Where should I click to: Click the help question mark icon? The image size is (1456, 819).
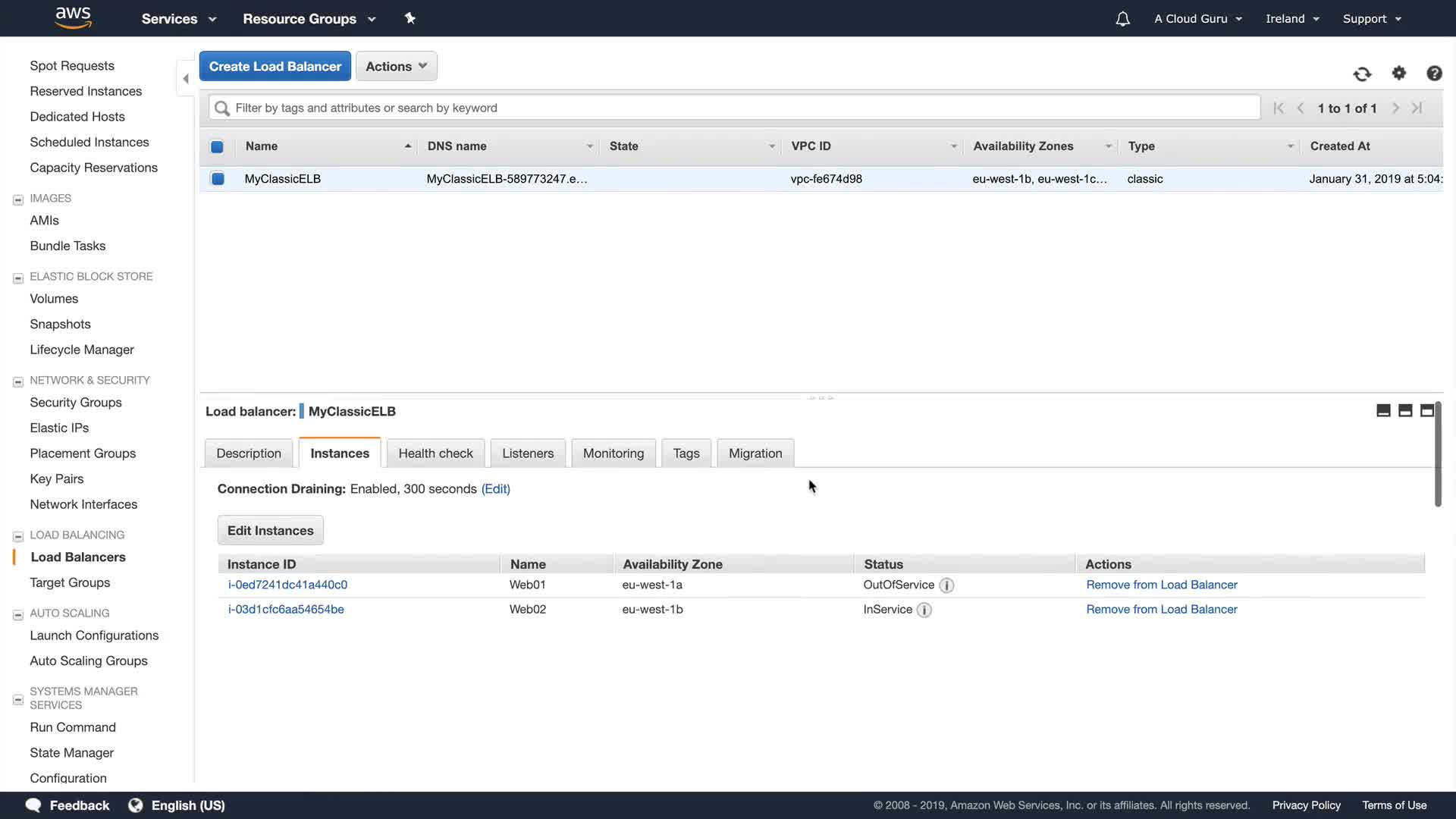[1434, 73]
